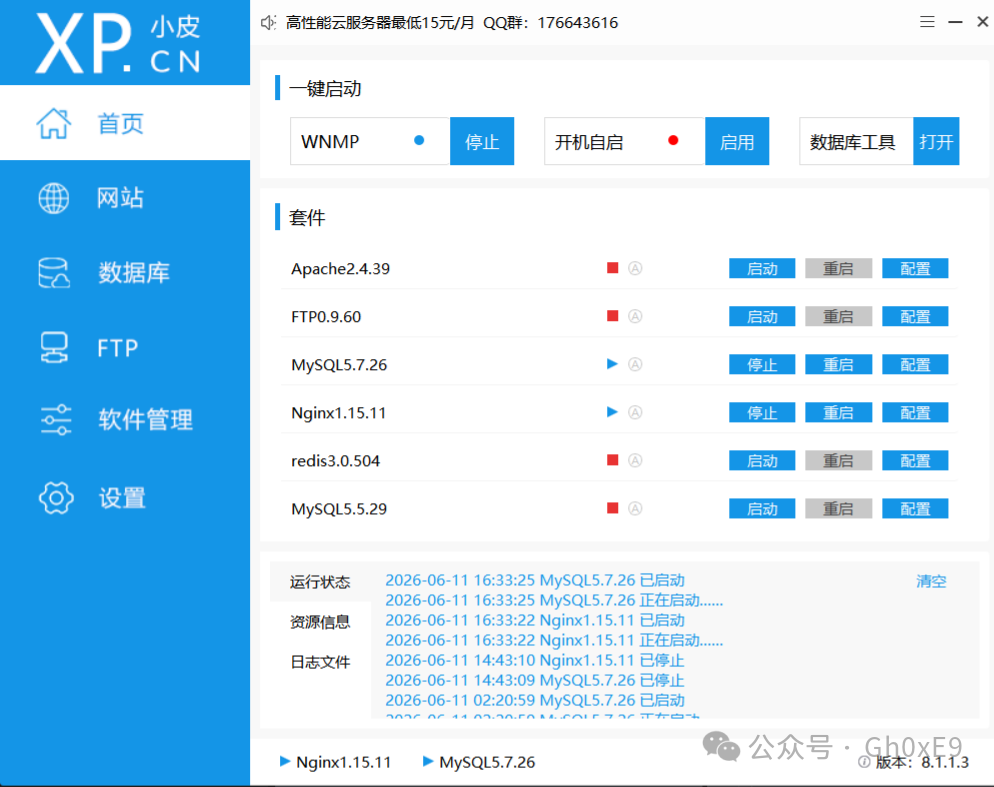This screenshot has height=787, width=994.
Task: Enable 开机自启 with the 启用 button
Action: coord(737,141)
